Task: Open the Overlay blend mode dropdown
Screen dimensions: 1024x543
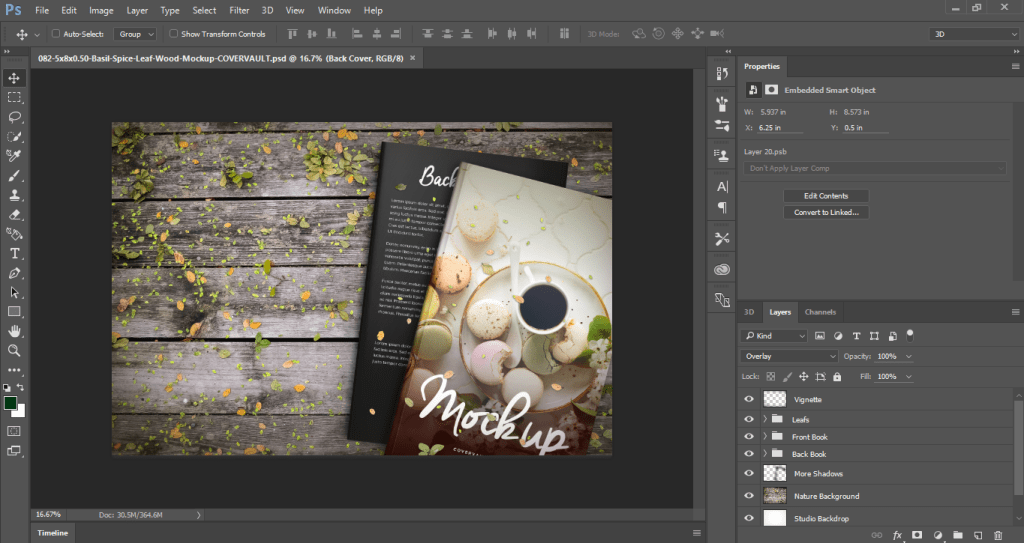Action: click(x=790, y=356)
